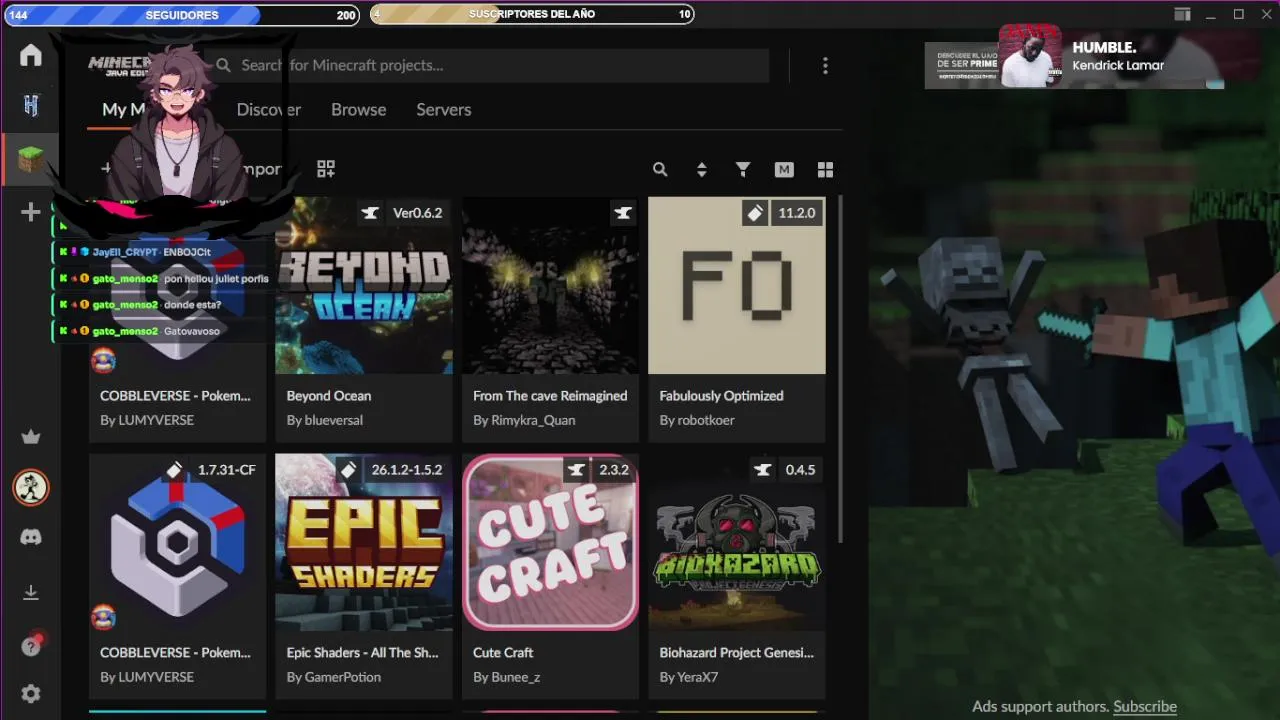Click From The cave Reimagined loader icon
The width and height of the screenshot is (1280, 720).
(x=623, y=213)
